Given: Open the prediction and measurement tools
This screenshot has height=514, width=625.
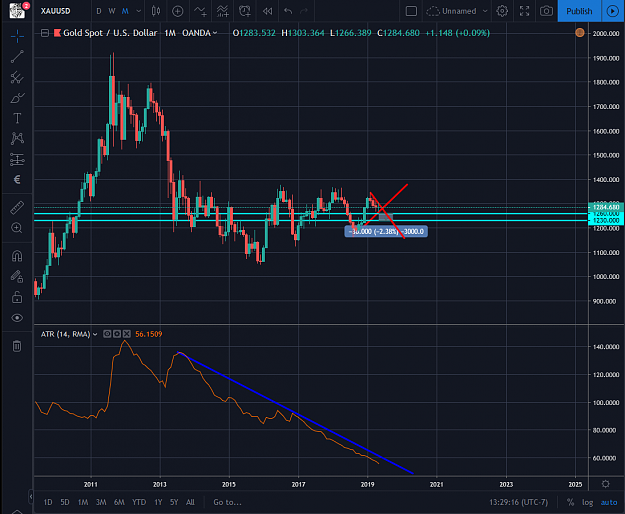Looking at the screenshot, I should point(17,159).
